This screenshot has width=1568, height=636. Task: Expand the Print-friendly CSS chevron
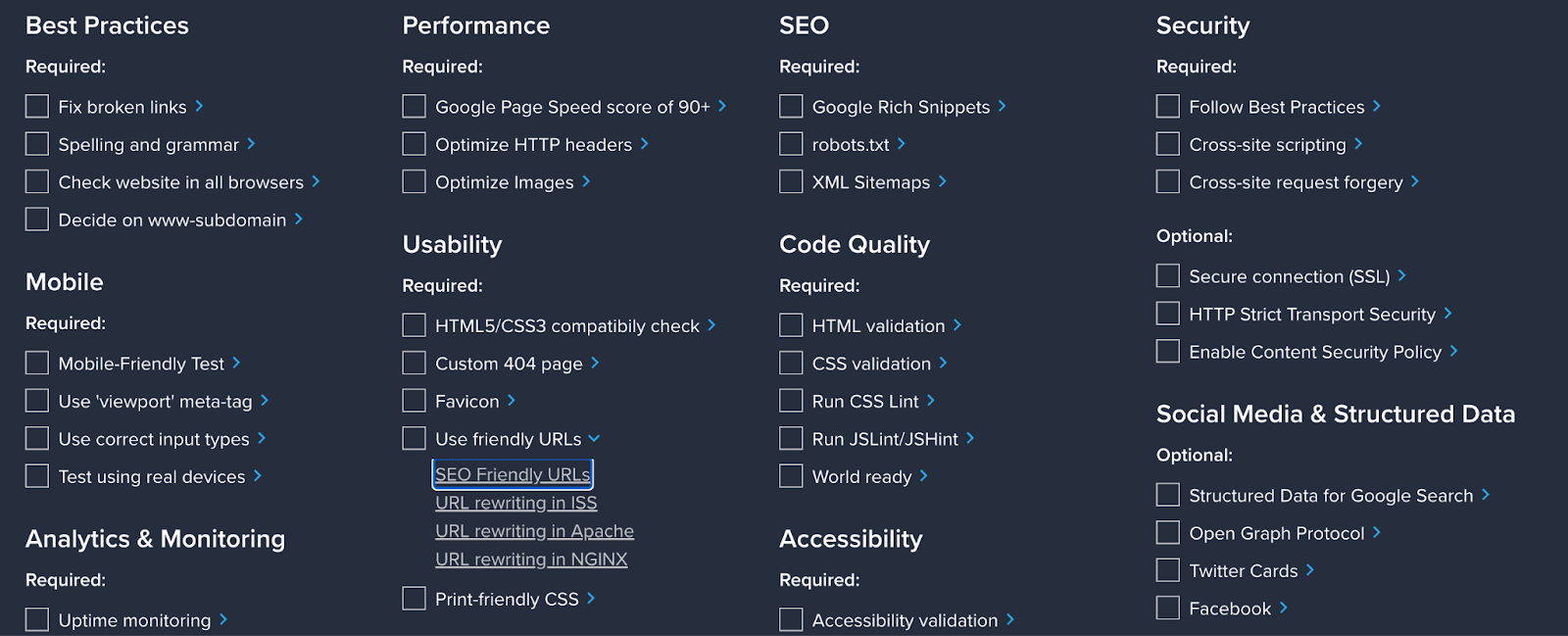[x=591, y=598]
